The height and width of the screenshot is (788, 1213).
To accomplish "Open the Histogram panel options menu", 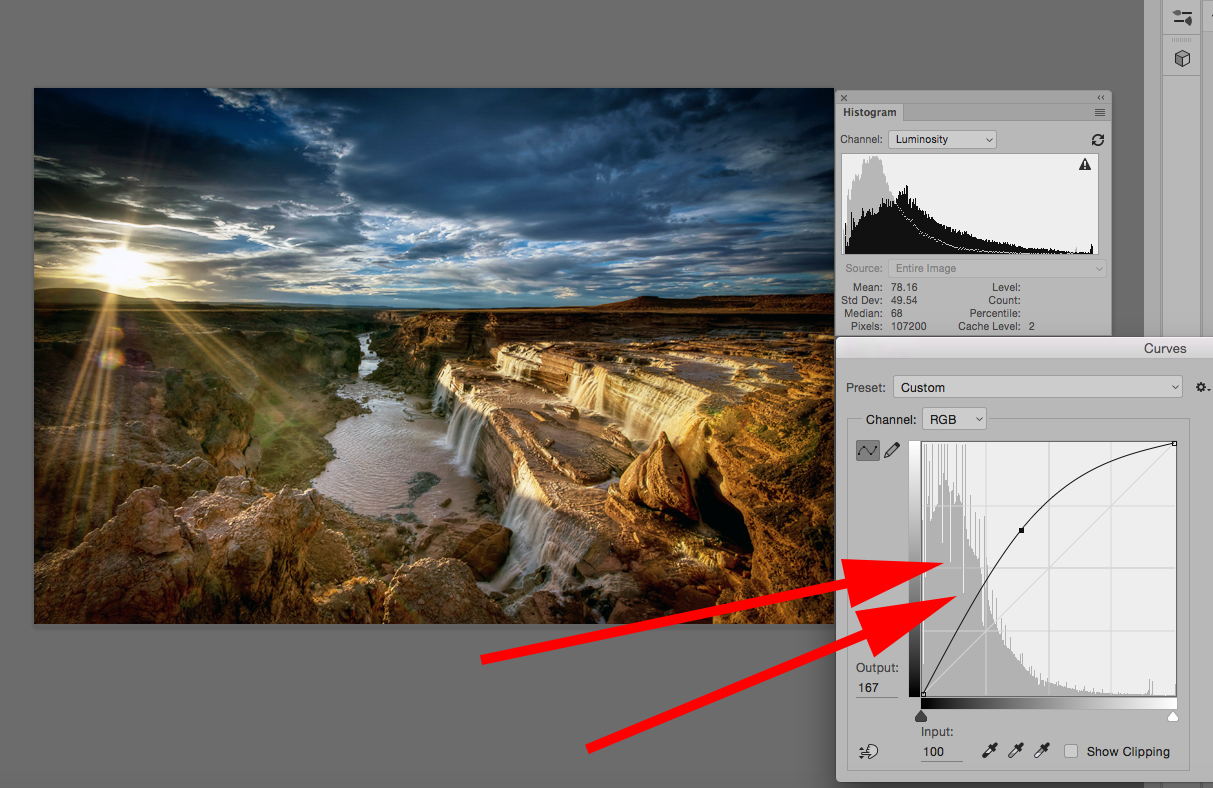I will [1100, 113].
